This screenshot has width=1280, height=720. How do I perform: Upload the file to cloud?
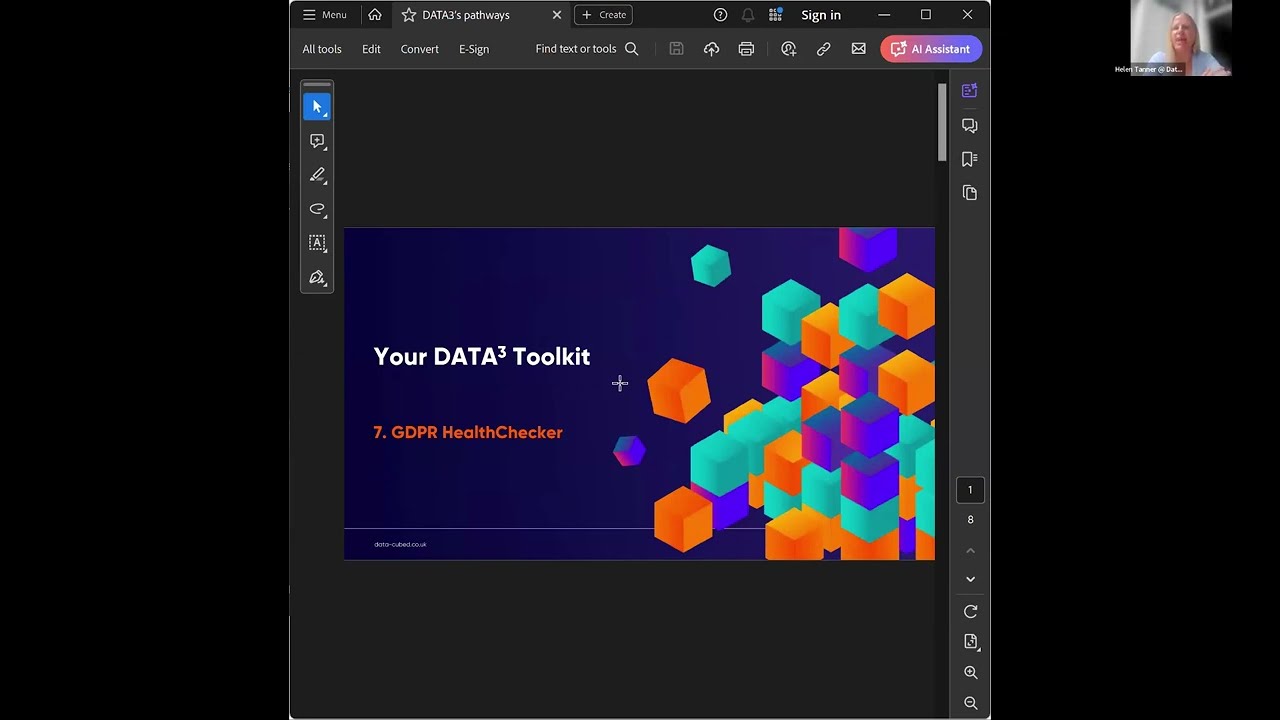click(x=711, y=49)
